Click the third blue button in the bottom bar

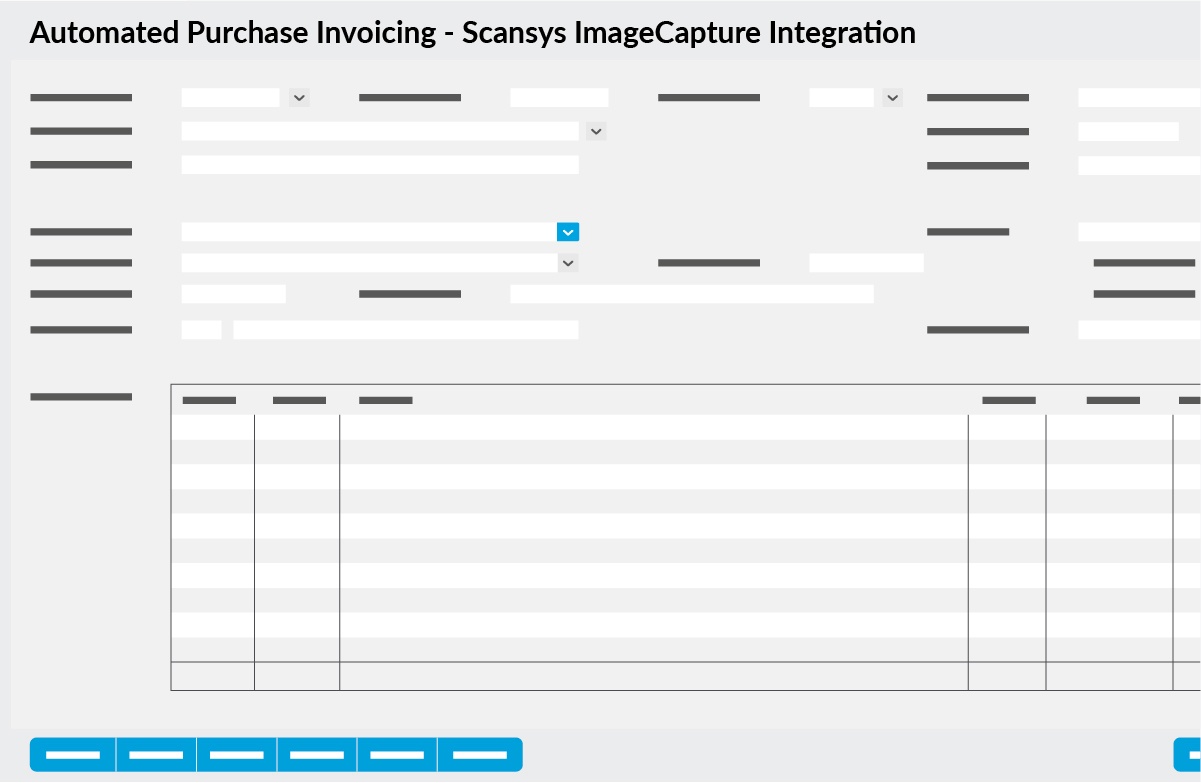(x=237, y=755)
